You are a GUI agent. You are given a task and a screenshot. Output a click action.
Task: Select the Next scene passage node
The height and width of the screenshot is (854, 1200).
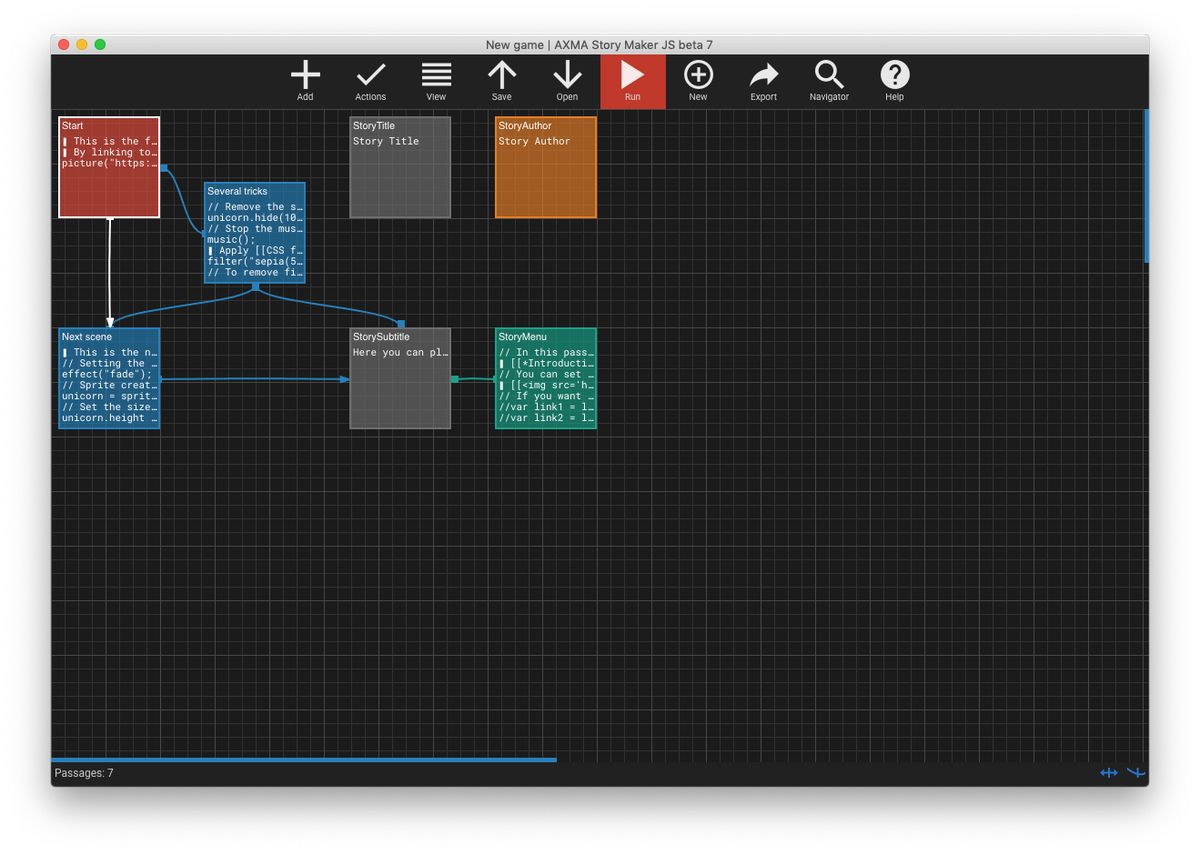tap(108, 380)
